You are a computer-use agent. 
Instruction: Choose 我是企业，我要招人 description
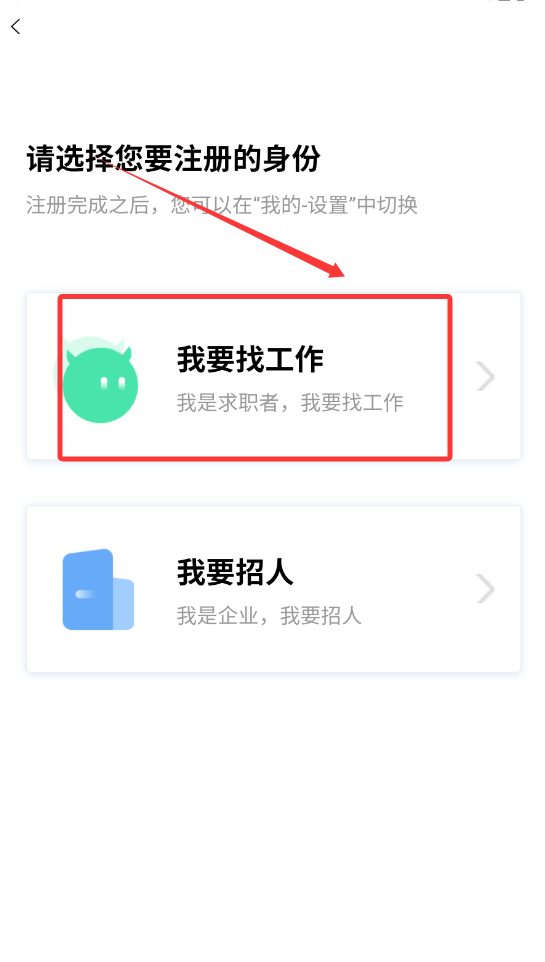[x=269, y=615]
